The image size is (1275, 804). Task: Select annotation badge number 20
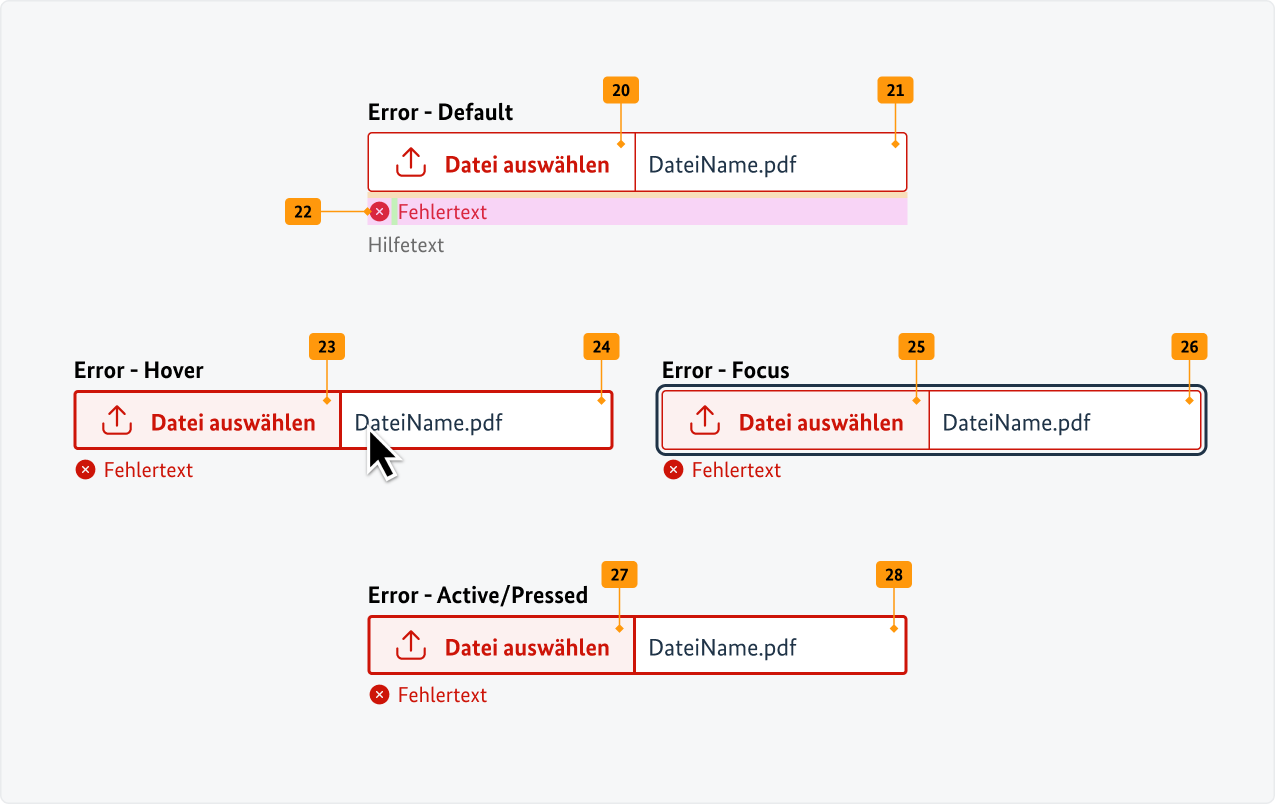(621, 91)
